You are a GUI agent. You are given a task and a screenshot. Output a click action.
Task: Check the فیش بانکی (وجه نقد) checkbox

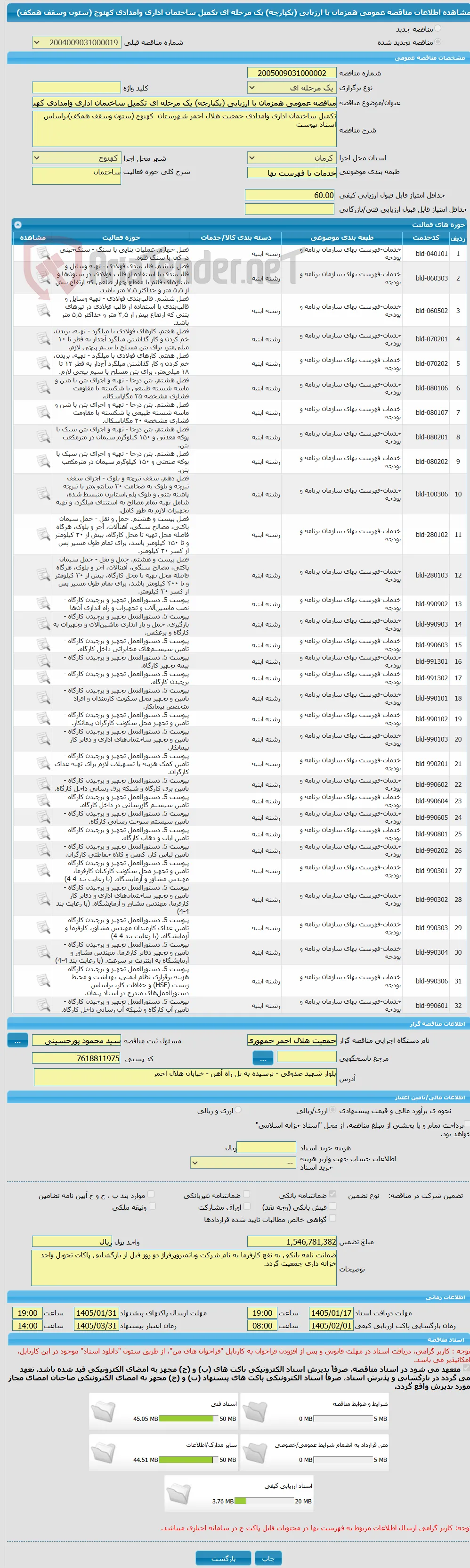tap(332, 1206)
